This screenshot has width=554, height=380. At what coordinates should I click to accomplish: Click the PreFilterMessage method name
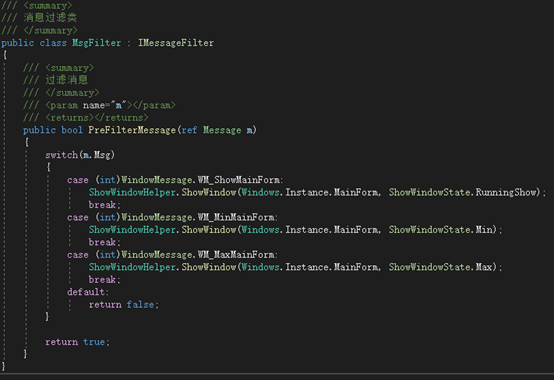point(132,130)
